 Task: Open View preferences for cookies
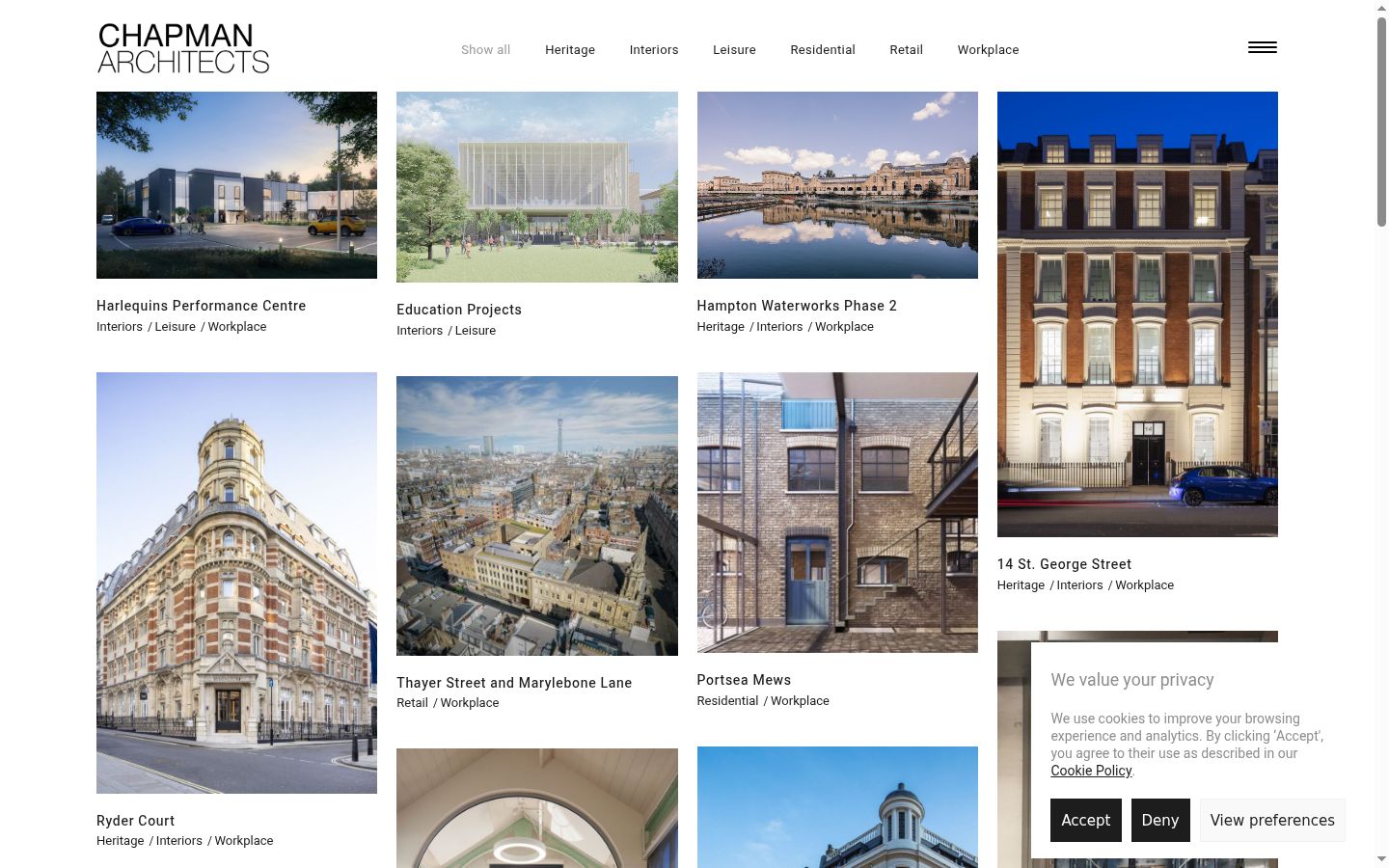[1272, 820]
